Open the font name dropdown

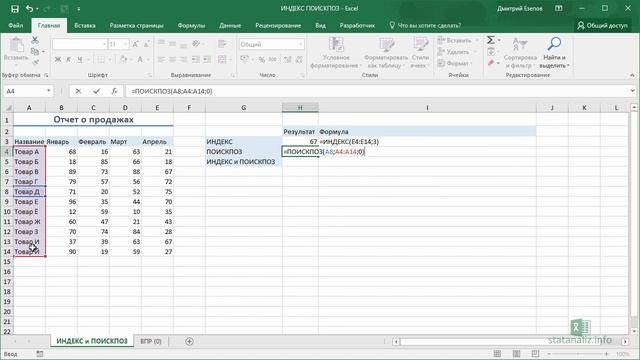click(x=104, y=44)
